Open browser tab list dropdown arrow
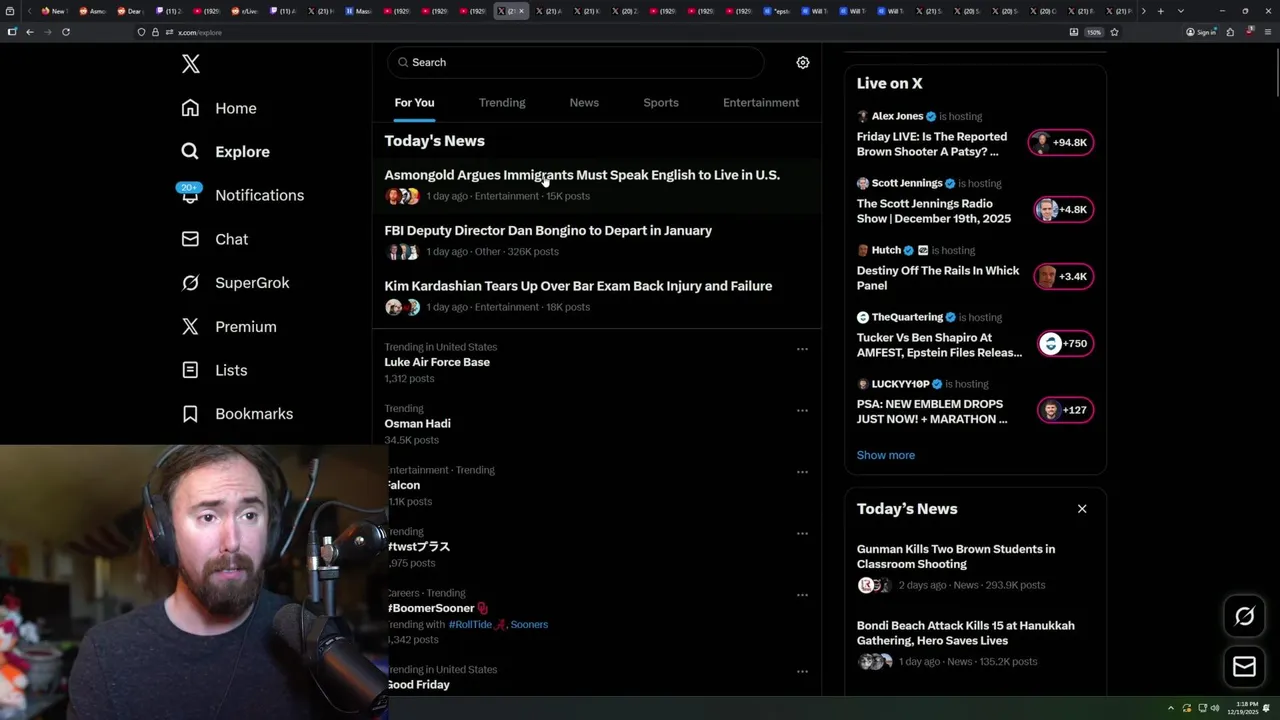The width and height of the screenshot is (1280, 720). [x=1181, y=11]
